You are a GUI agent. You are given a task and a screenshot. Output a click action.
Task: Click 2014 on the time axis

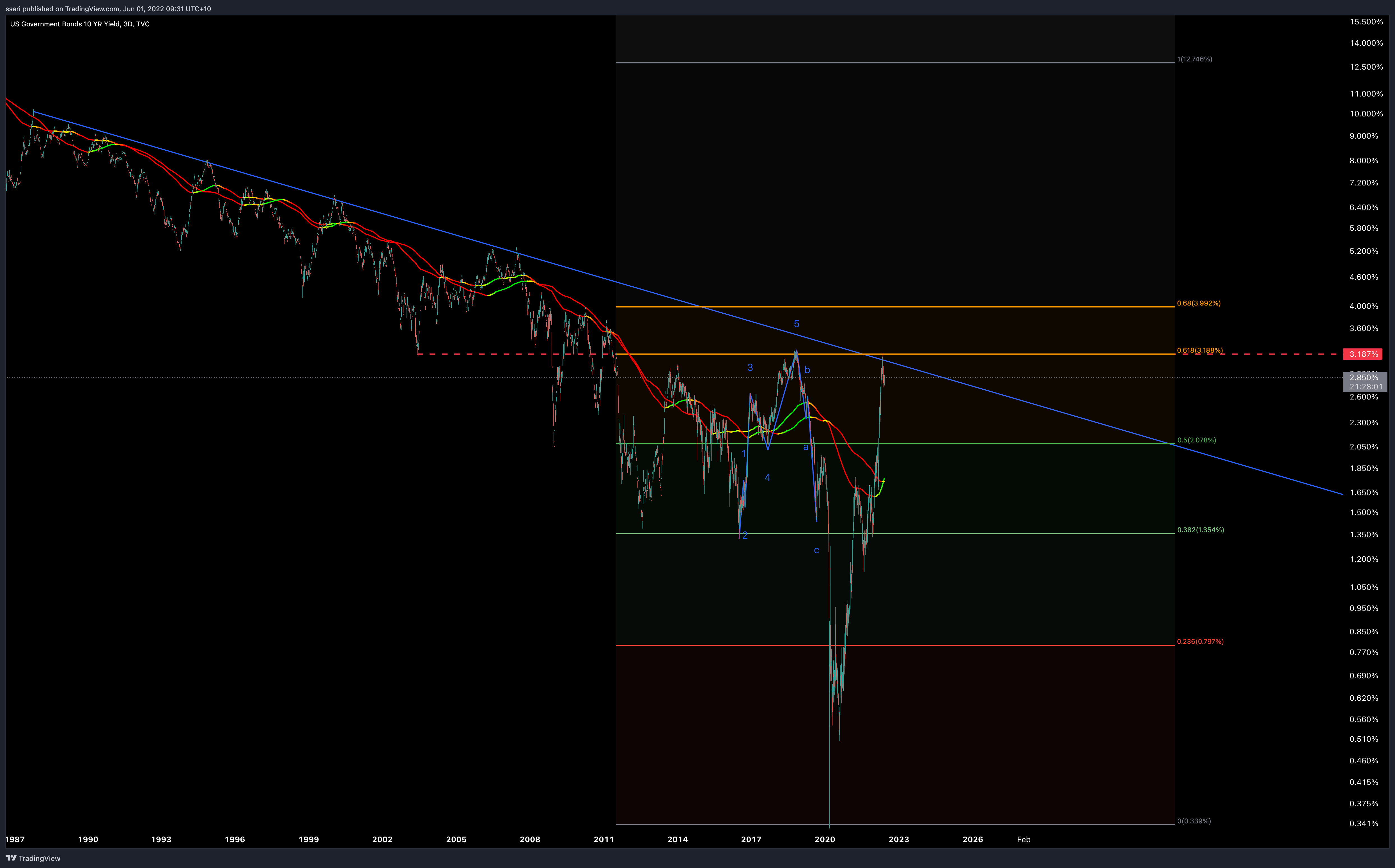(677, 839)
